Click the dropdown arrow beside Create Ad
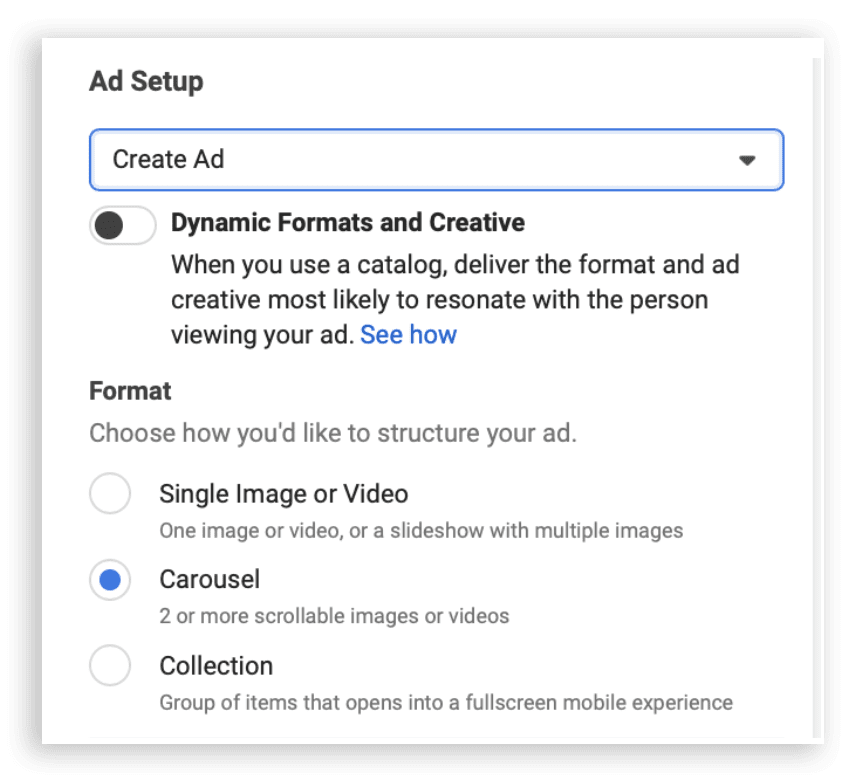Image resolution: width=866 pixels, height=782 pixels. [x=746, y=160]
